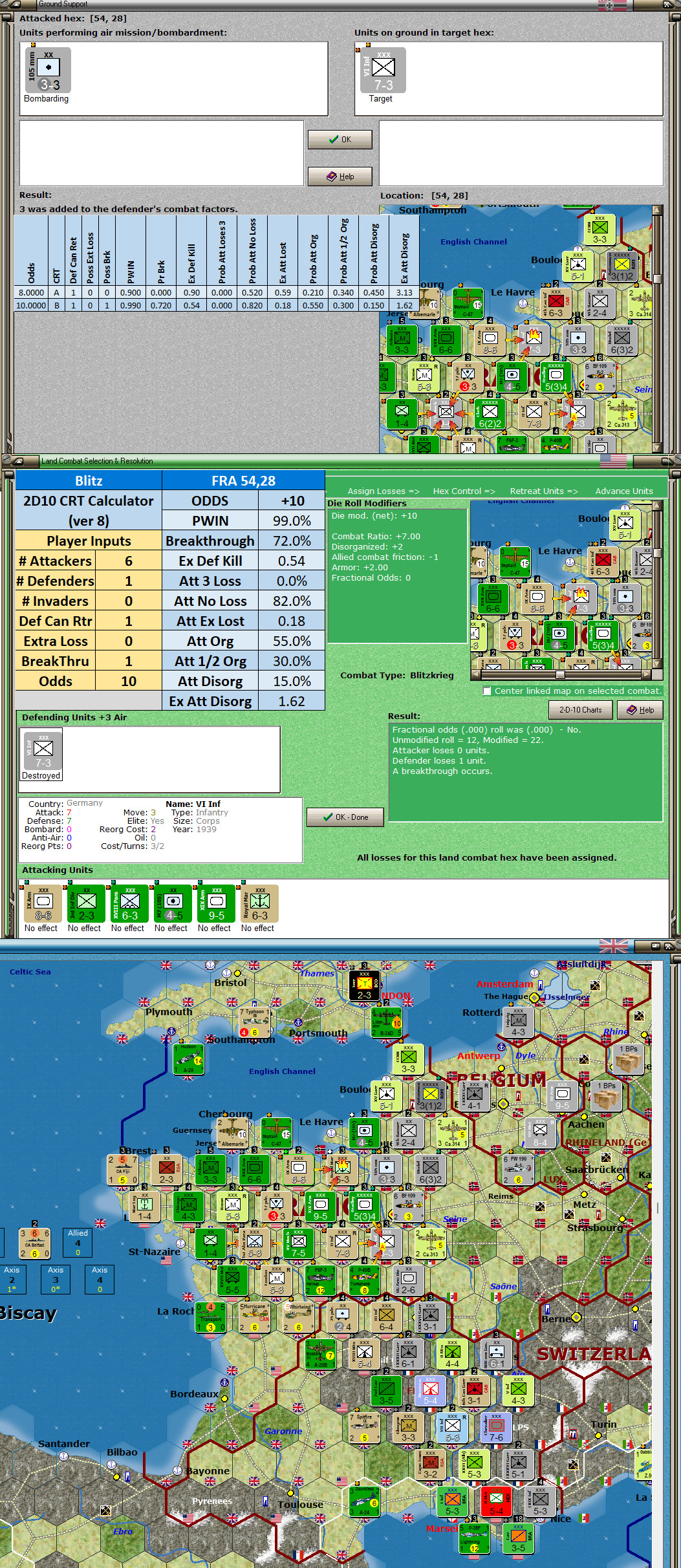The height and width of the screenshot is (1568, 681).
Task: Move Land Combat mini-map horizontal scroll thumb
Action: [560, 674]
